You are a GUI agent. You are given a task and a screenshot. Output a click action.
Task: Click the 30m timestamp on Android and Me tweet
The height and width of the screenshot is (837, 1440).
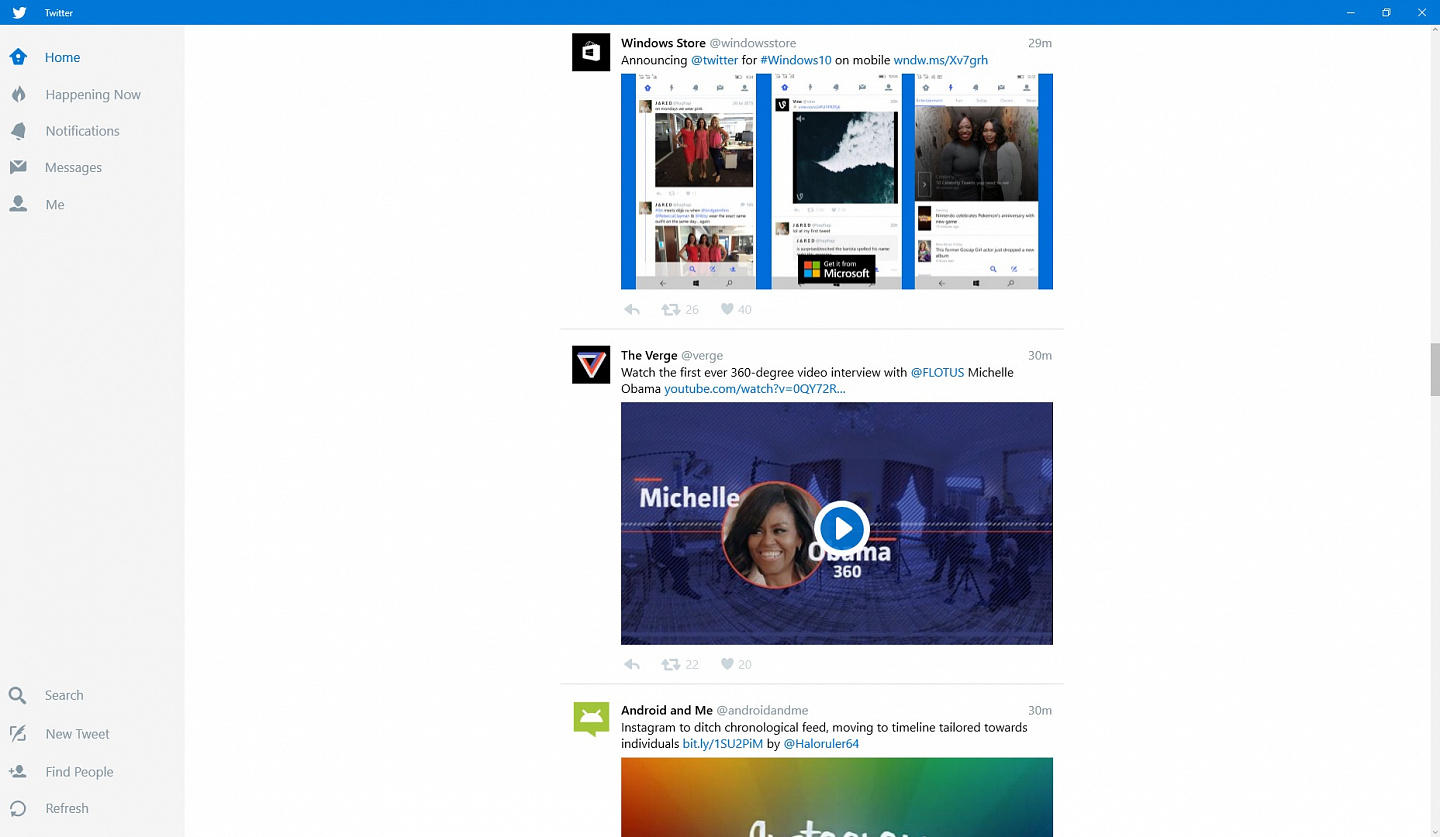point(1040,710)
